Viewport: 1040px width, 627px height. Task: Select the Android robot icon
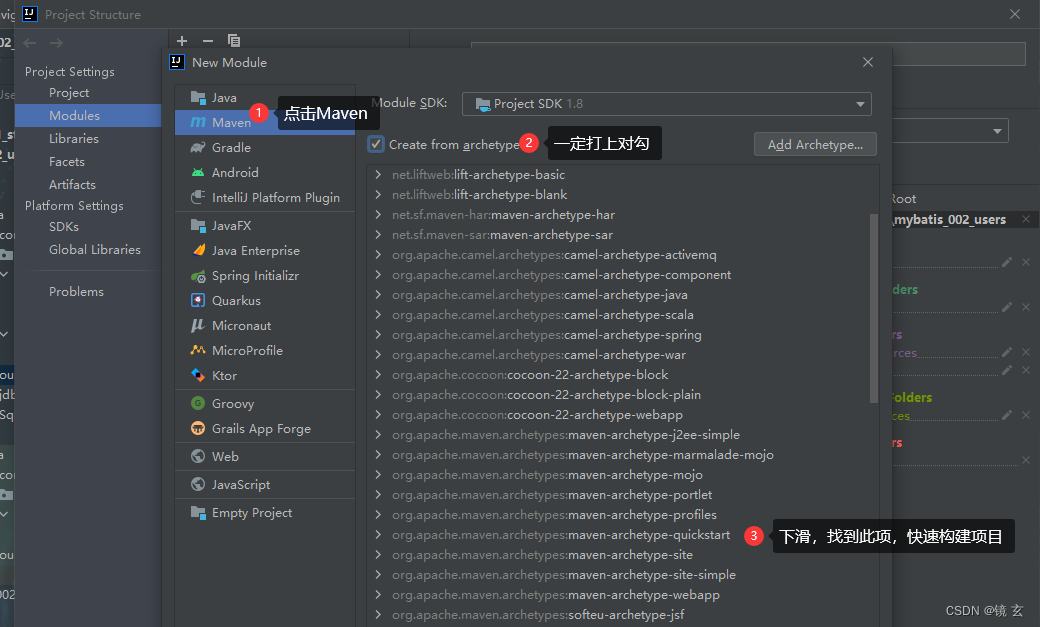198,173
